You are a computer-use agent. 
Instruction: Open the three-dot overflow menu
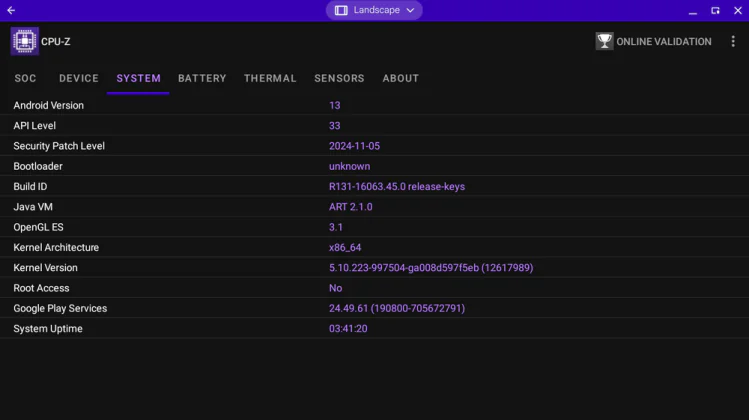click(x=733, y=42)
